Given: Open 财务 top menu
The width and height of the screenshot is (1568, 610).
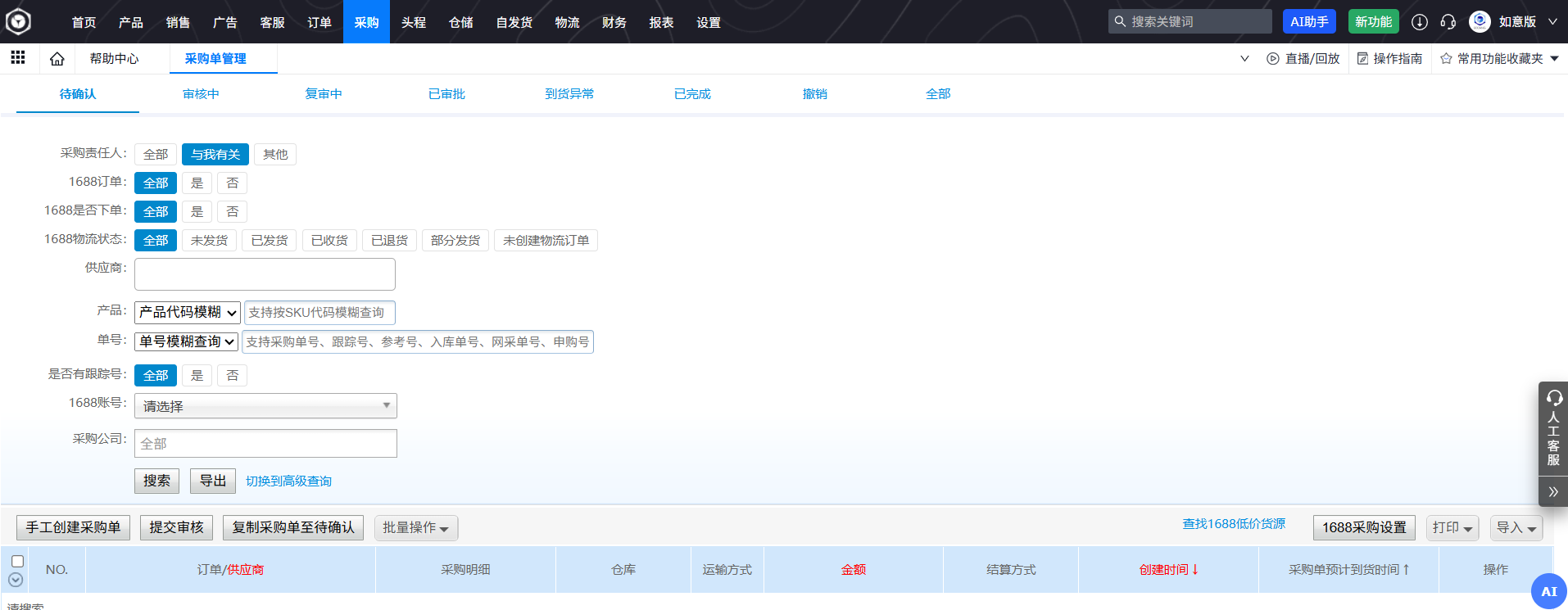Looking at the screenshot, I should click(614, 22).
